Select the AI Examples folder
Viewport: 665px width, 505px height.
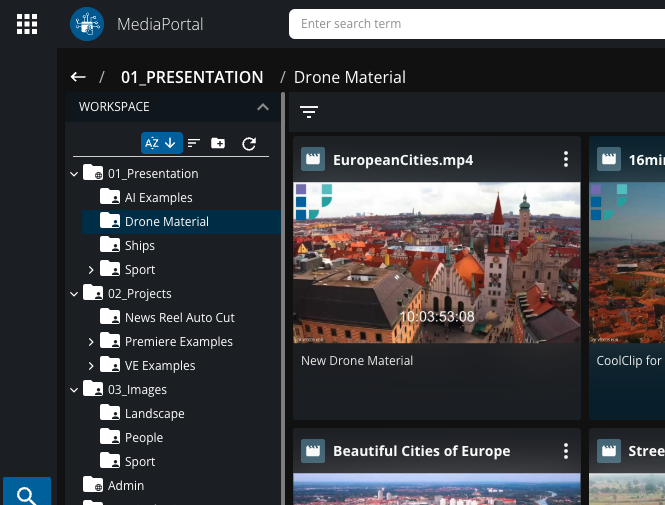pyautogui.click(x=158, y=198)
